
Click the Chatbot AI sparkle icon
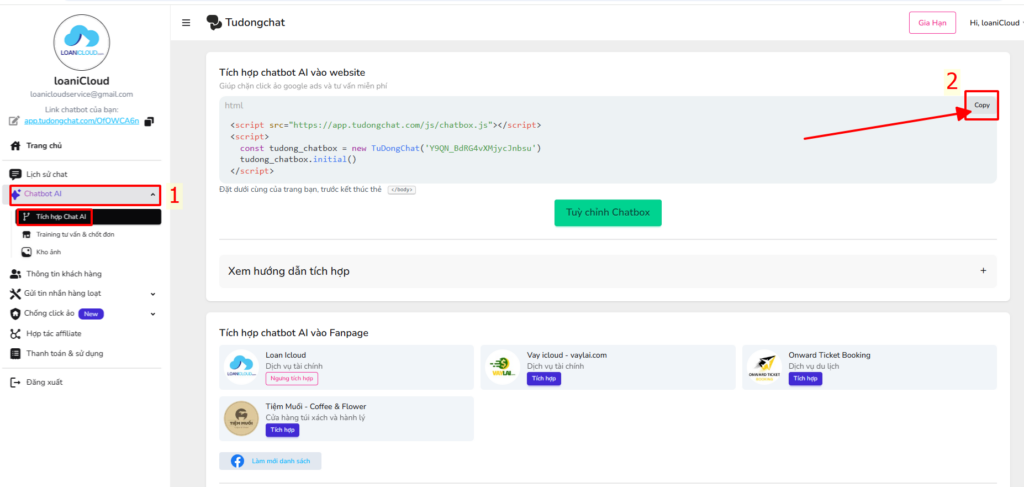click(x=16, y=194)
